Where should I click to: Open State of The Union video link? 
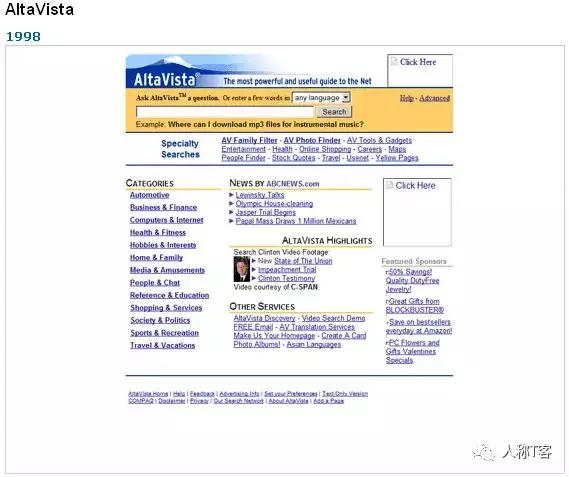303,261
